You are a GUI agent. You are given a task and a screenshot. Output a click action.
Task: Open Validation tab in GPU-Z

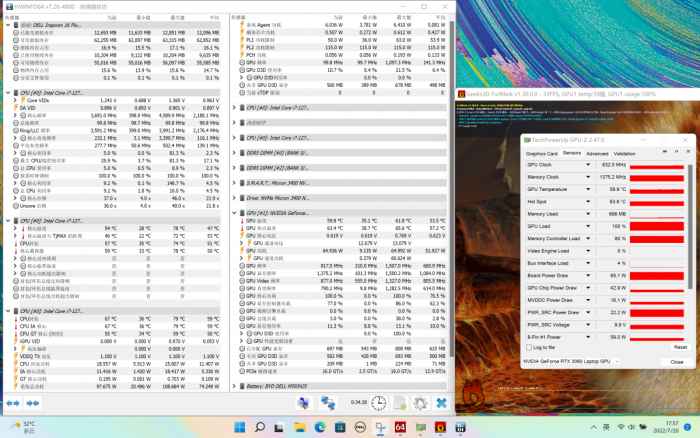625,154
